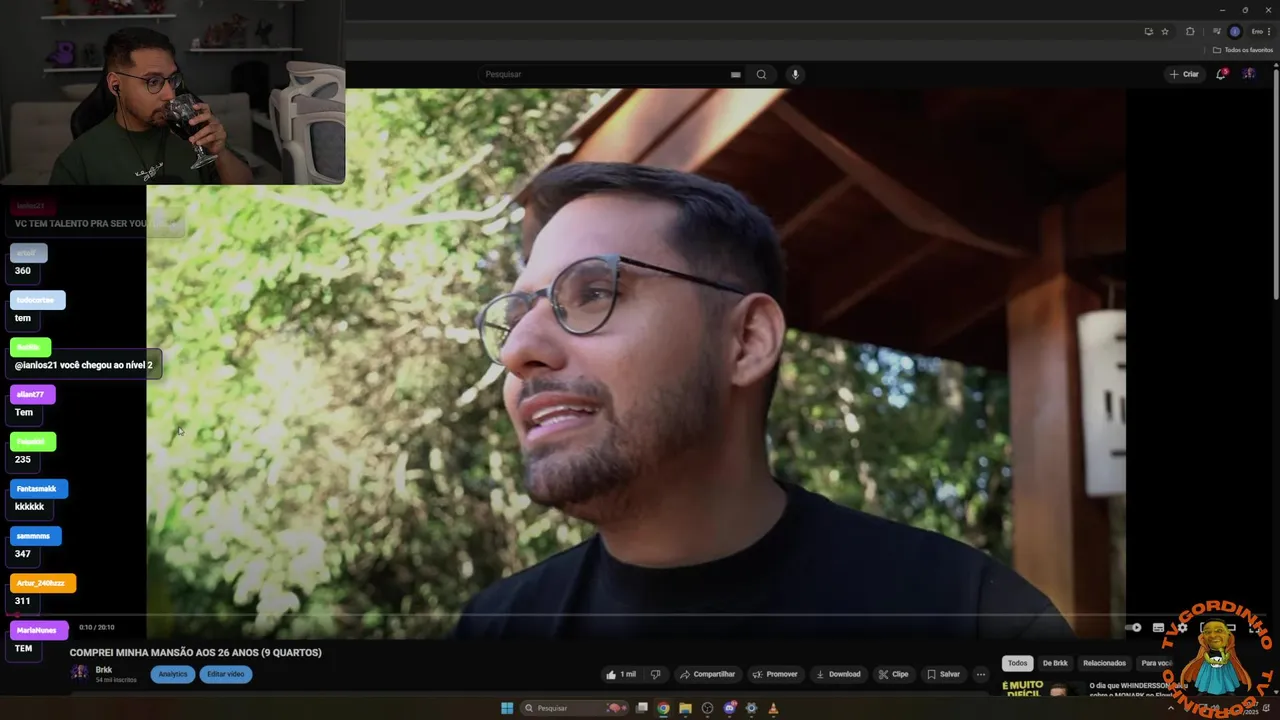Screen dimensions: 1280x720
Task: Open YouTube account avatar menu
Action: 1248,74
